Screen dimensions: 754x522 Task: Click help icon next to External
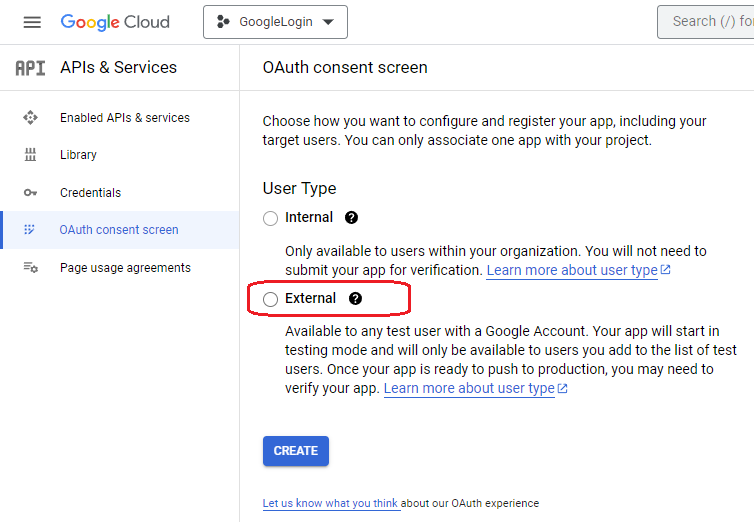tap(355, 299)
